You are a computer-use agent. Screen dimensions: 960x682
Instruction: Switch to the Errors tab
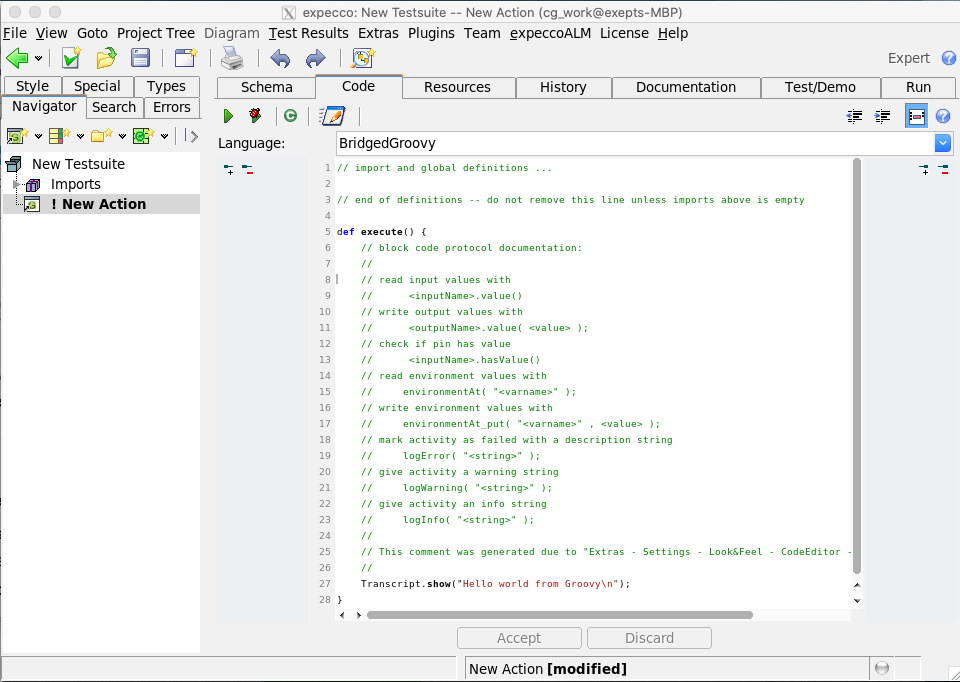pos(172,107)
